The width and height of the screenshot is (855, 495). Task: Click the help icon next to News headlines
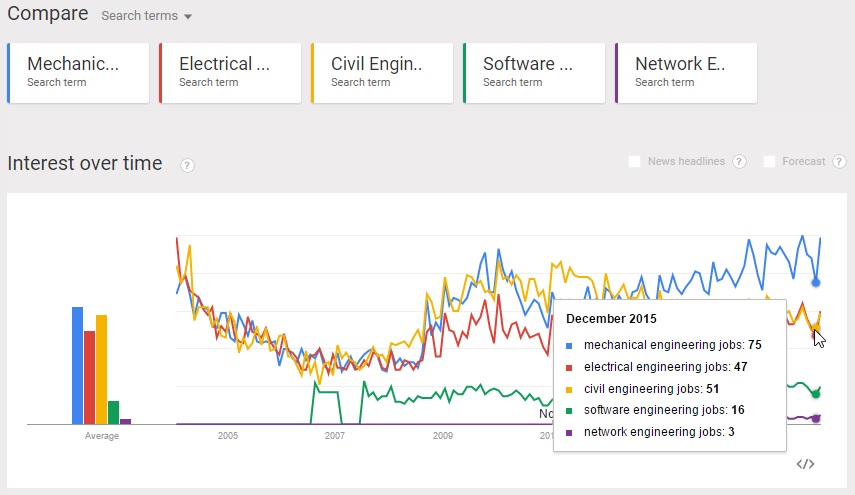(x=739, y=162)
